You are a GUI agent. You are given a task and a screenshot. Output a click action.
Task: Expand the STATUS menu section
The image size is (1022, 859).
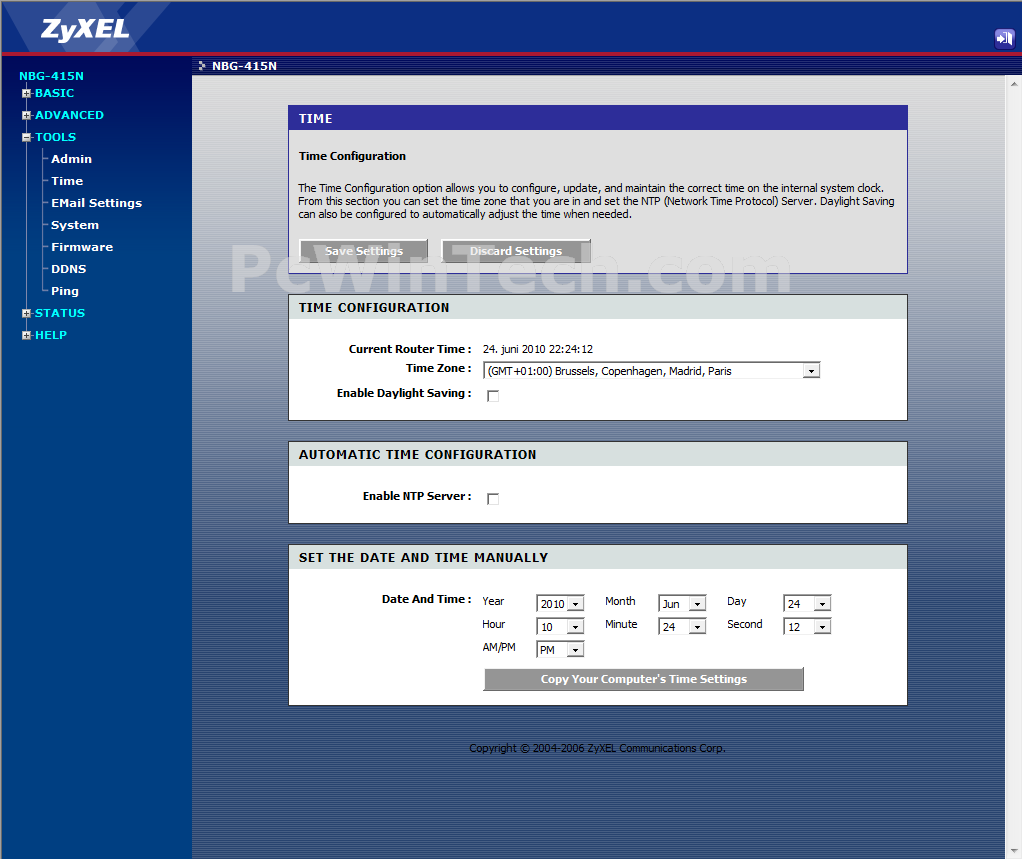(x=59, y=313)
